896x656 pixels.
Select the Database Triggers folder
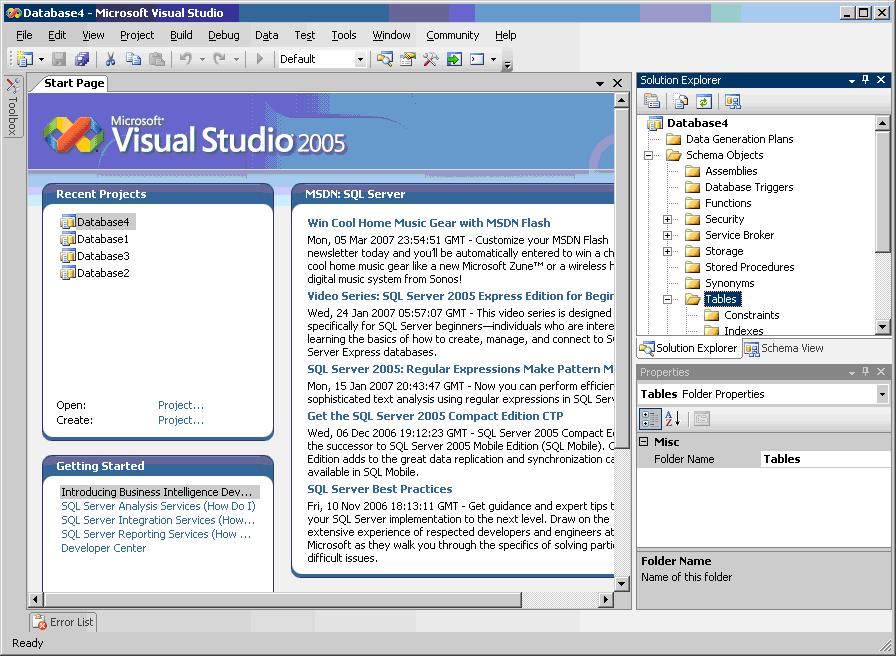tap(749, 187)
